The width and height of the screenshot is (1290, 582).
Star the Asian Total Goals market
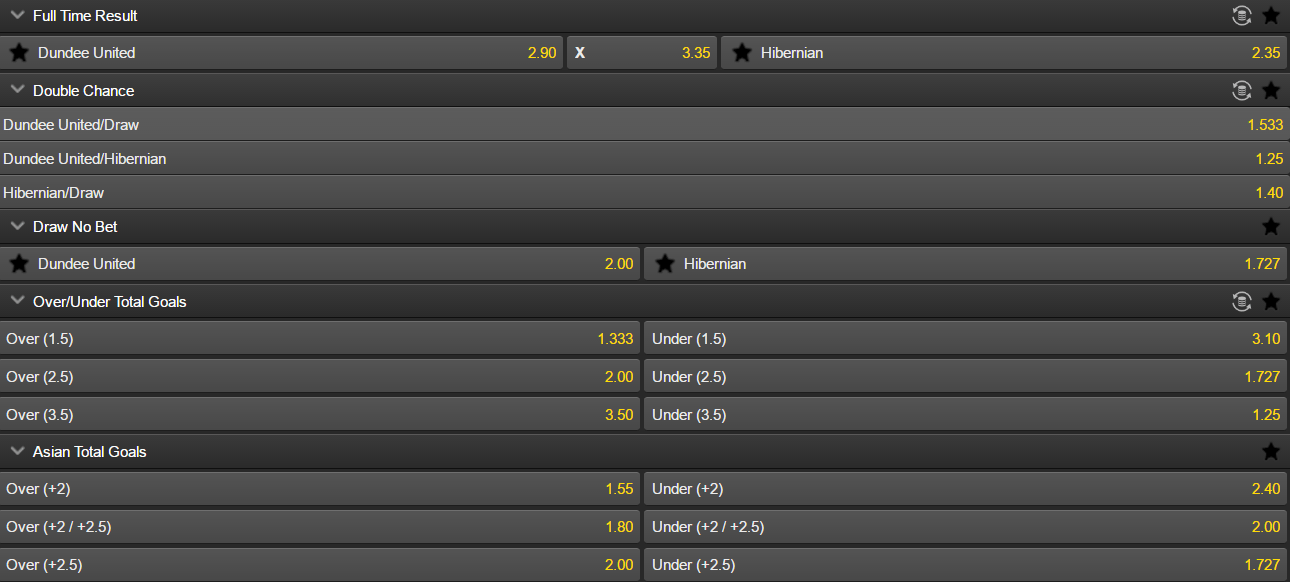coord(1271,451)
